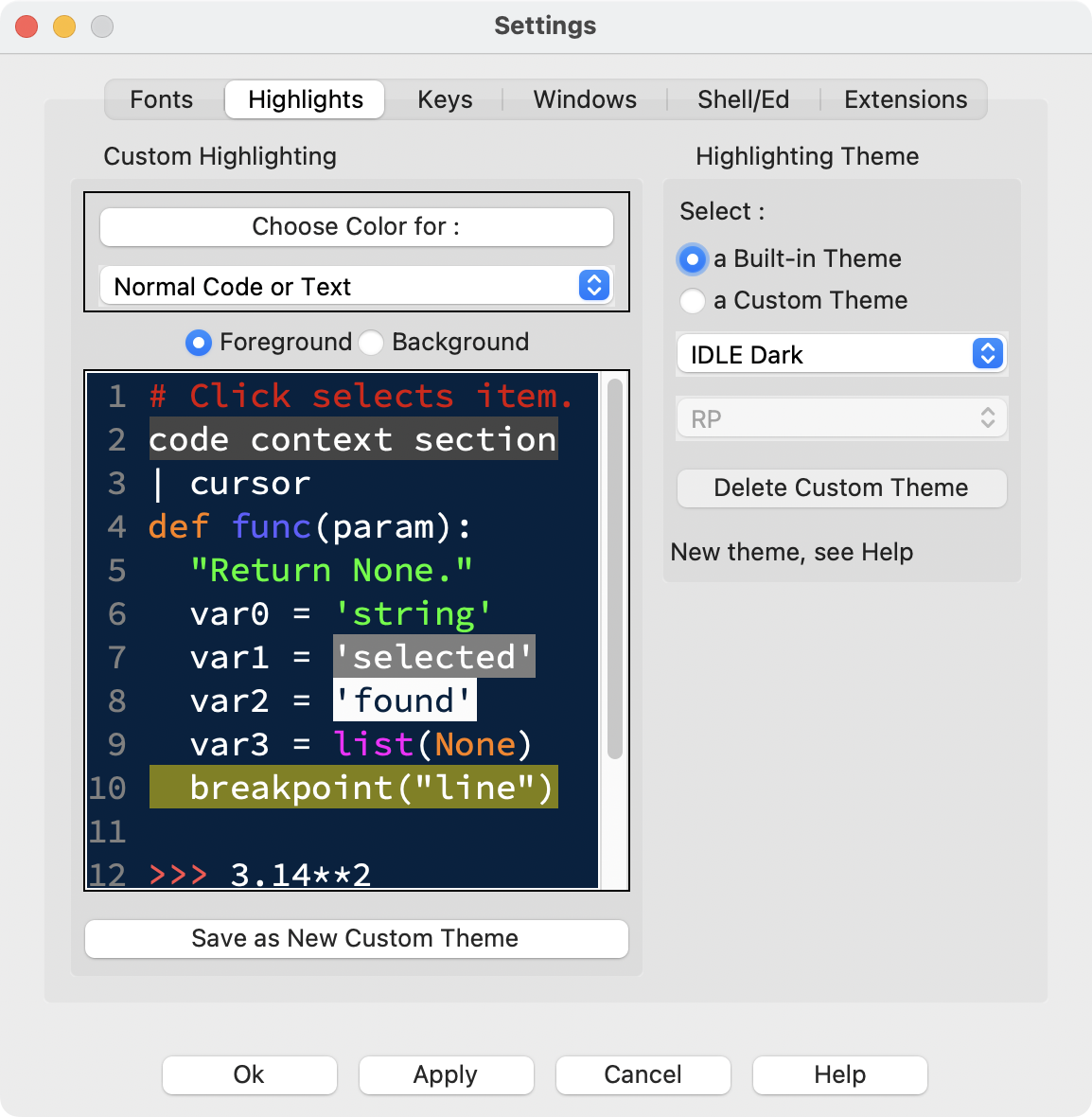Select the Foreground radio button
The image size is (1092, 1117).
pyautogui.click(x=199, y=343)
